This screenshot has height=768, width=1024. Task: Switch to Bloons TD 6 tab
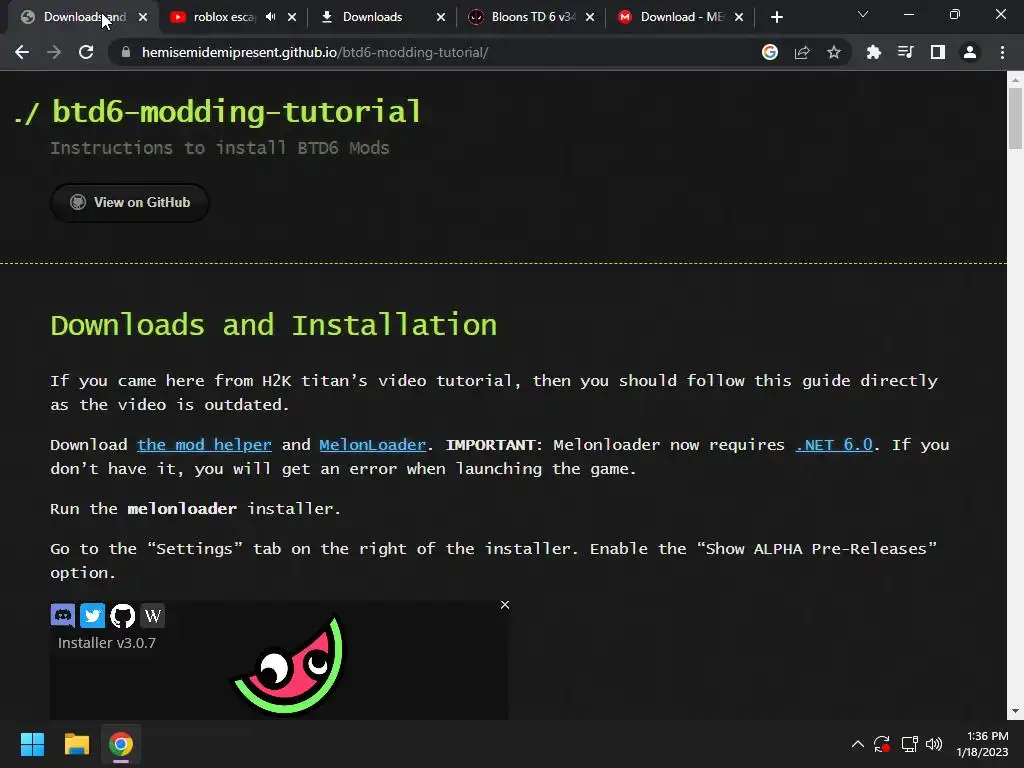pos(534,17)
